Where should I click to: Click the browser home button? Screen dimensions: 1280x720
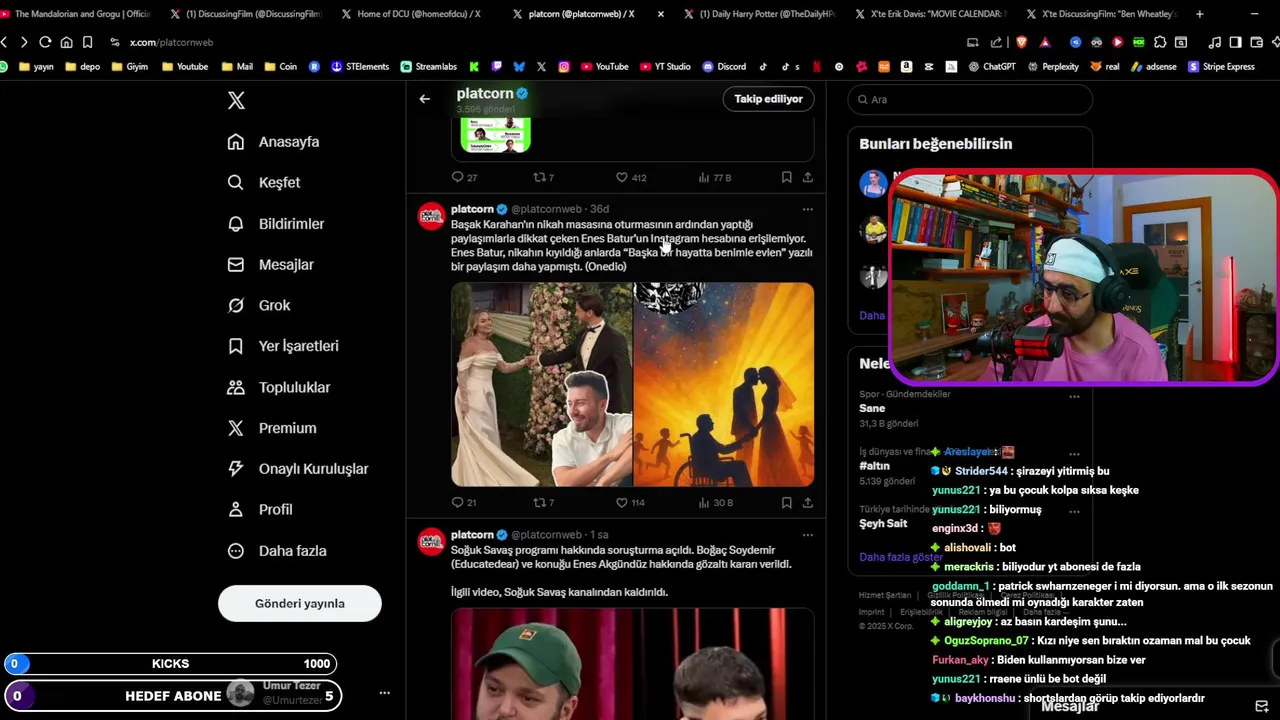tap(66, 42)
